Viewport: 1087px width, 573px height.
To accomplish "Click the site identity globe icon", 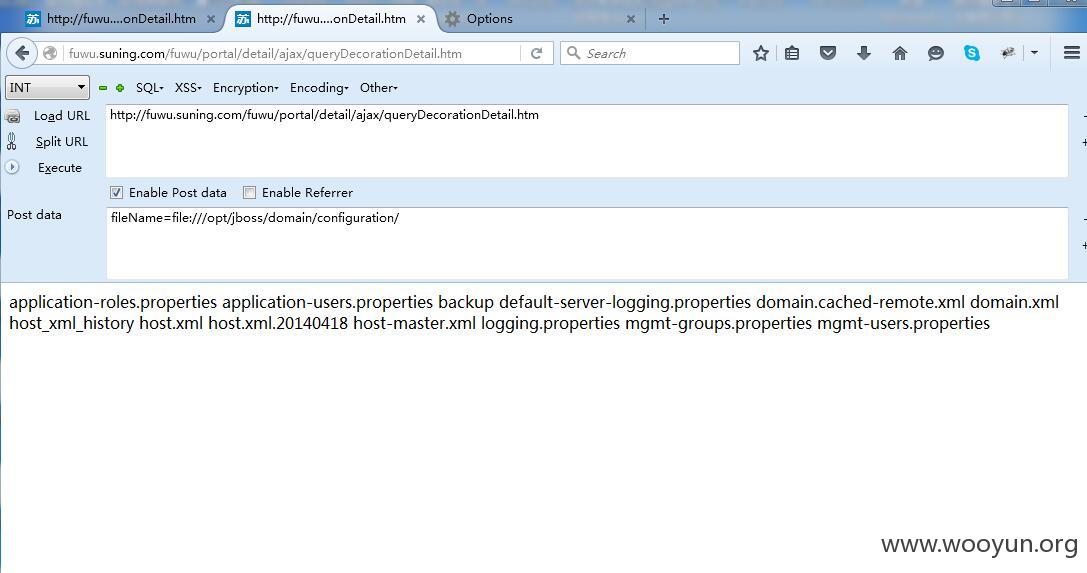I will (x=50, y=53).
